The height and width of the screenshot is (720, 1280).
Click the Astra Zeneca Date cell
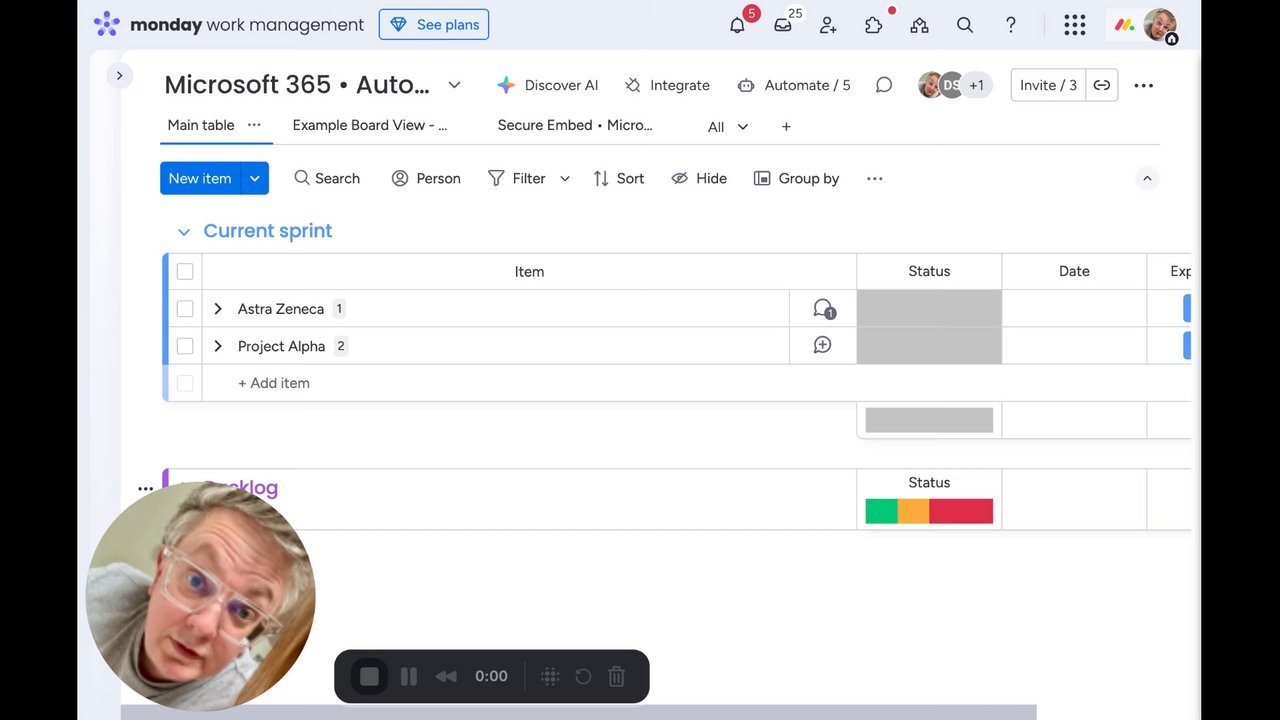1074,309
